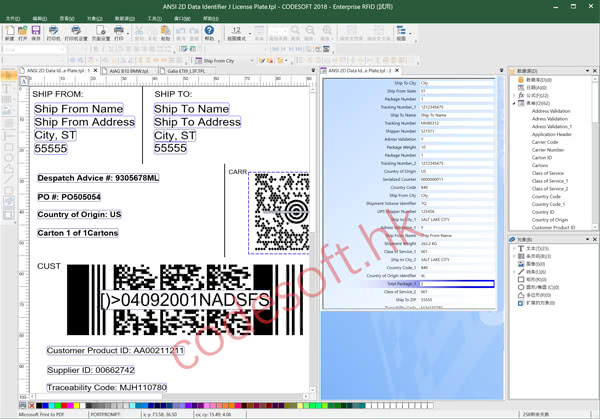The height and width of the screenshot is (419, 600).
Task: Expand the barcode (3) objects node
Action: (514, 256)
